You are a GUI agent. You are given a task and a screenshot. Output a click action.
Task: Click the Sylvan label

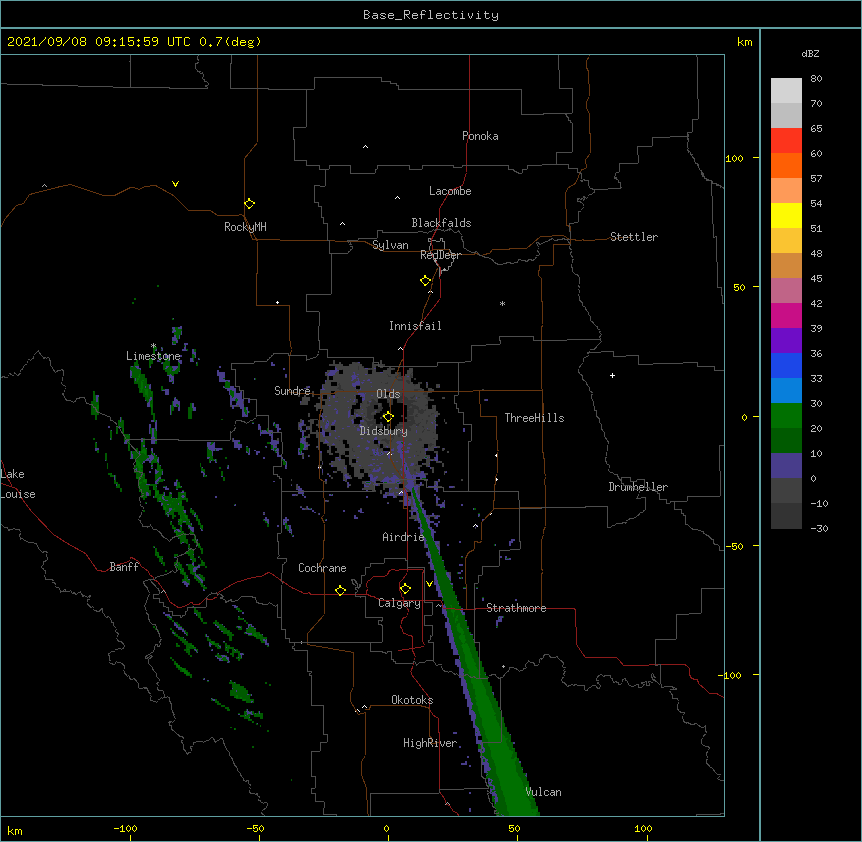[x=390, y=245]
